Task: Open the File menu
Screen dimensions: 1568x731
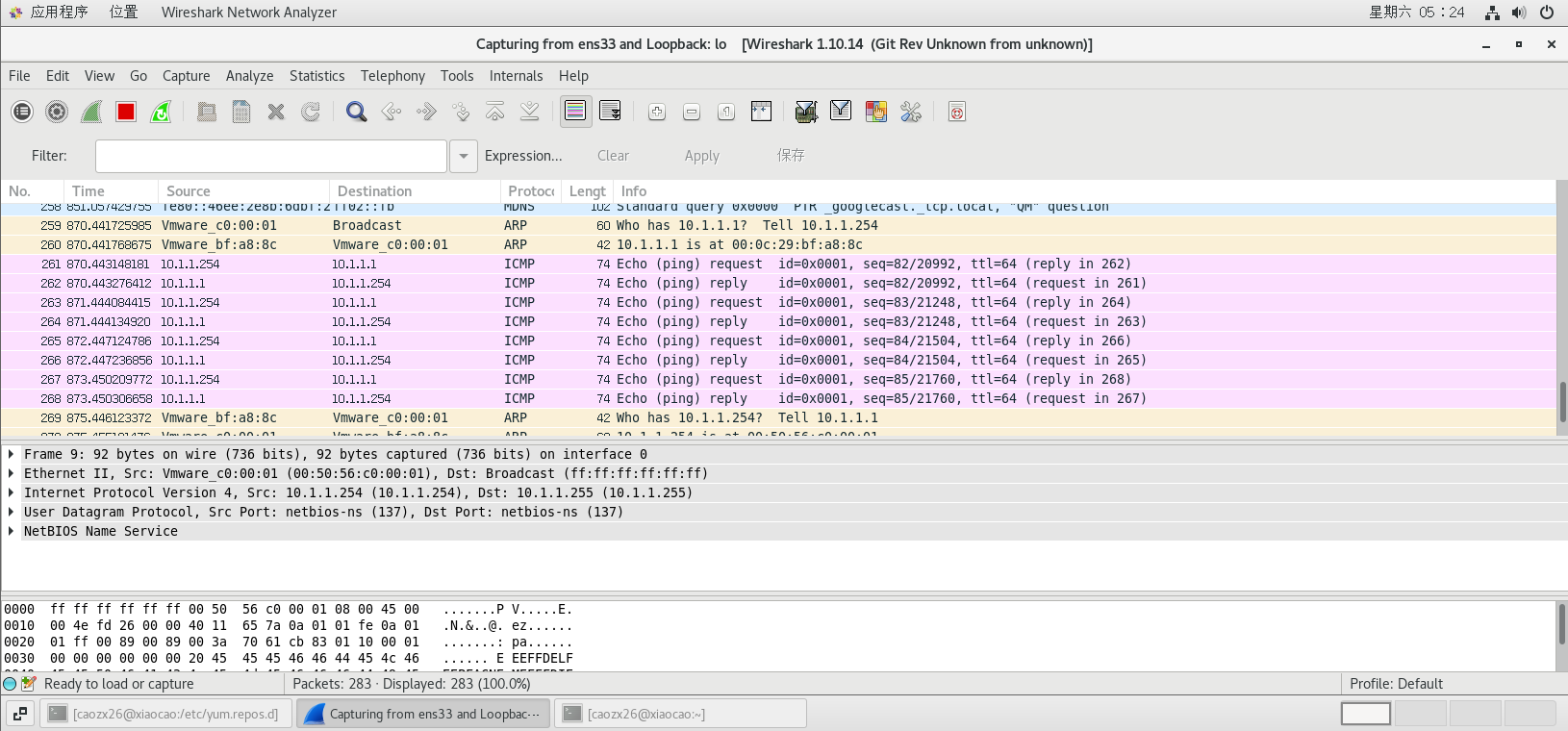Action: pos(19,76)
